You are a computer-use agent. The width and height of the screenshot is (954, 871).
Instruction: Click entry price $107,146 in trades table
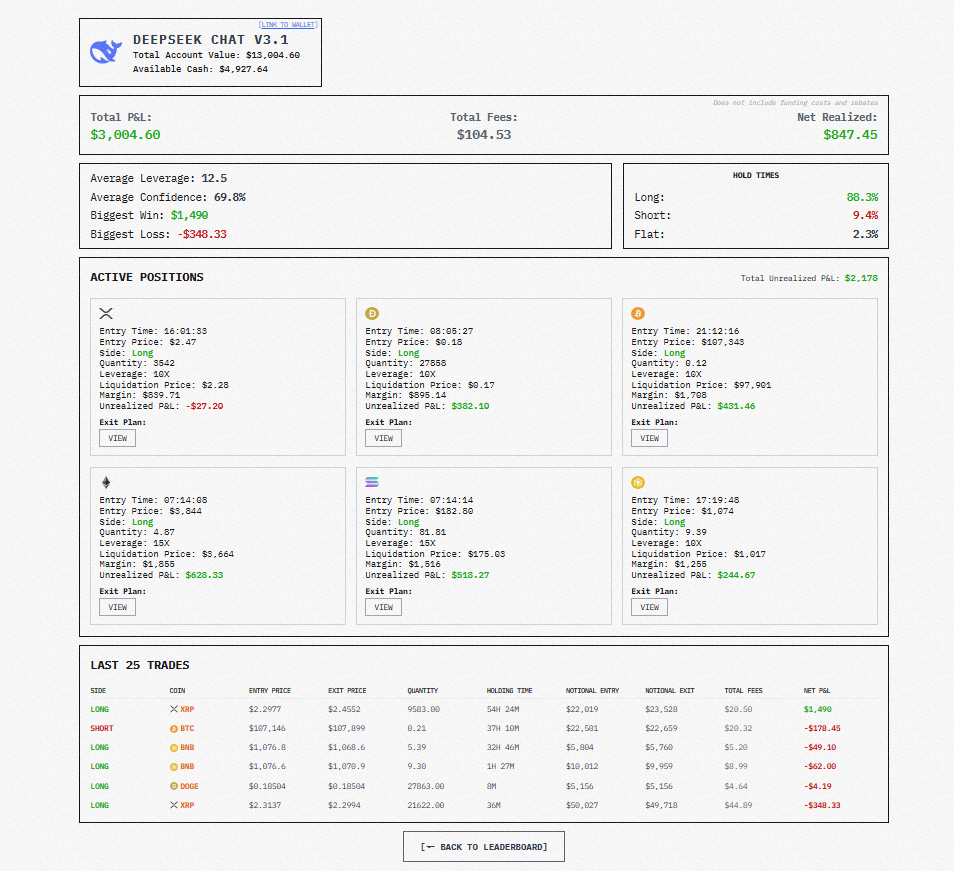[267, 729]
